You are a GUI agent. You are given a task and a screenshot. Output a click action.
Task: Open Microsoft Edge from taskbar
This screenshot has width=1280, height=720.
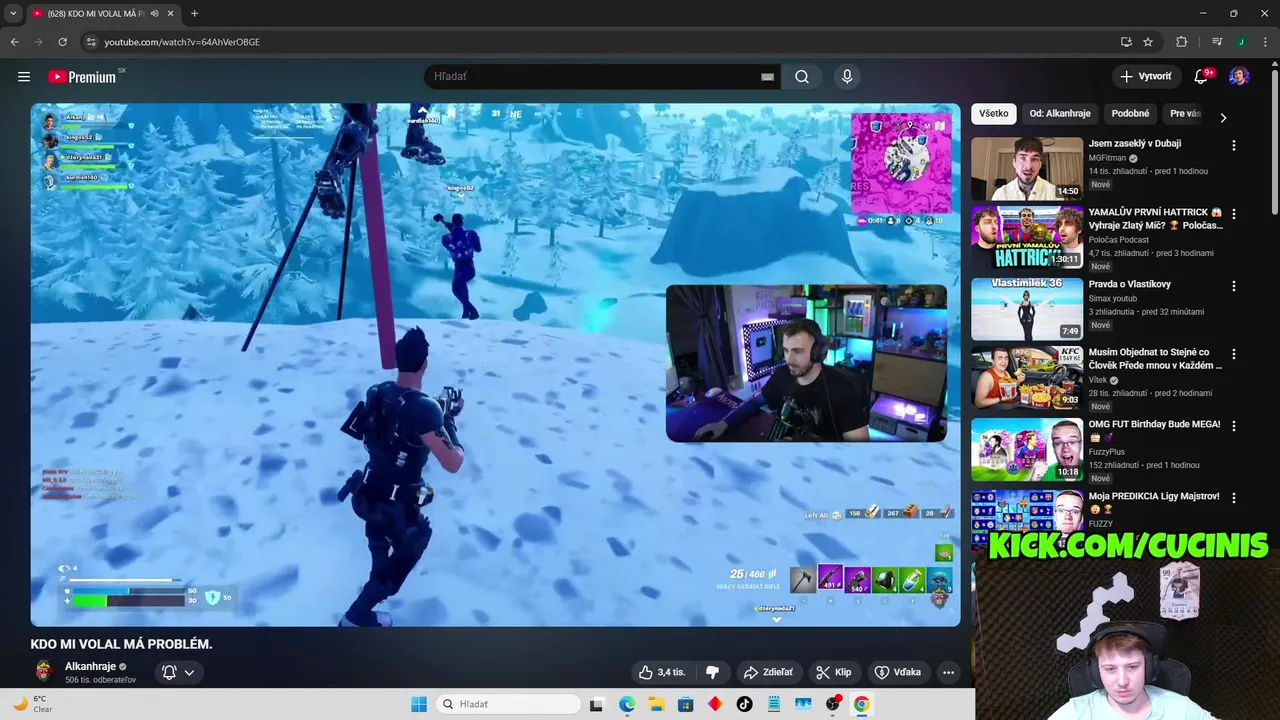coord(626,704)
